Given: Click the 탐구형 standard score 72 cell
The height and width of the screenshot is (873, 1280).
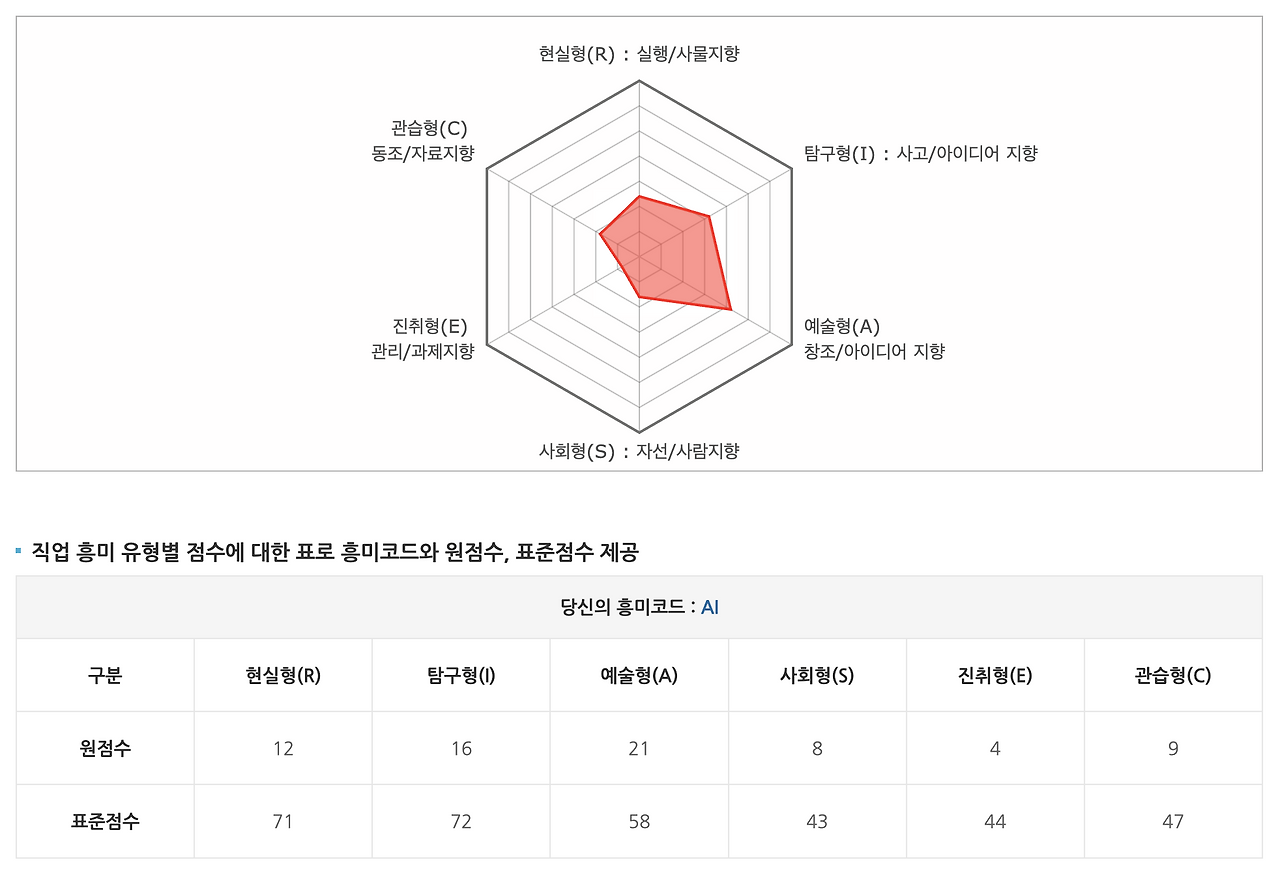Looking at the screenshot, I should click(461, 821).
